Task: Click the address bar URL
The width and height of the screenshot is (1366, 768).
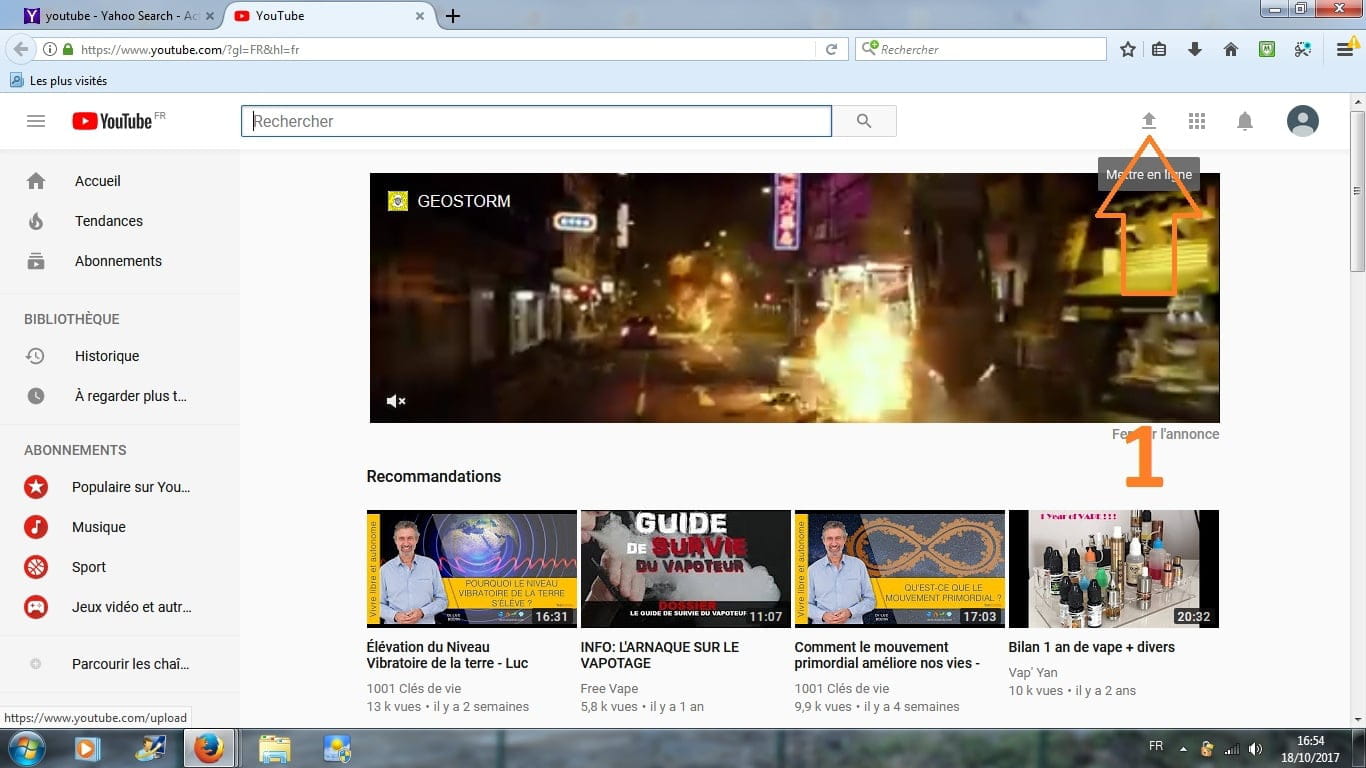Action: point(190,49)
